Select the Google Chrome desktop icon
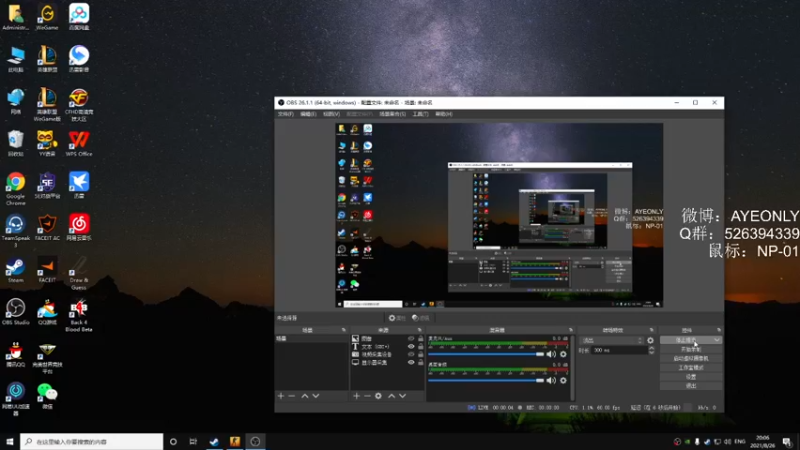This screenshot has height=450, width=800. click(x=16, y=189)
